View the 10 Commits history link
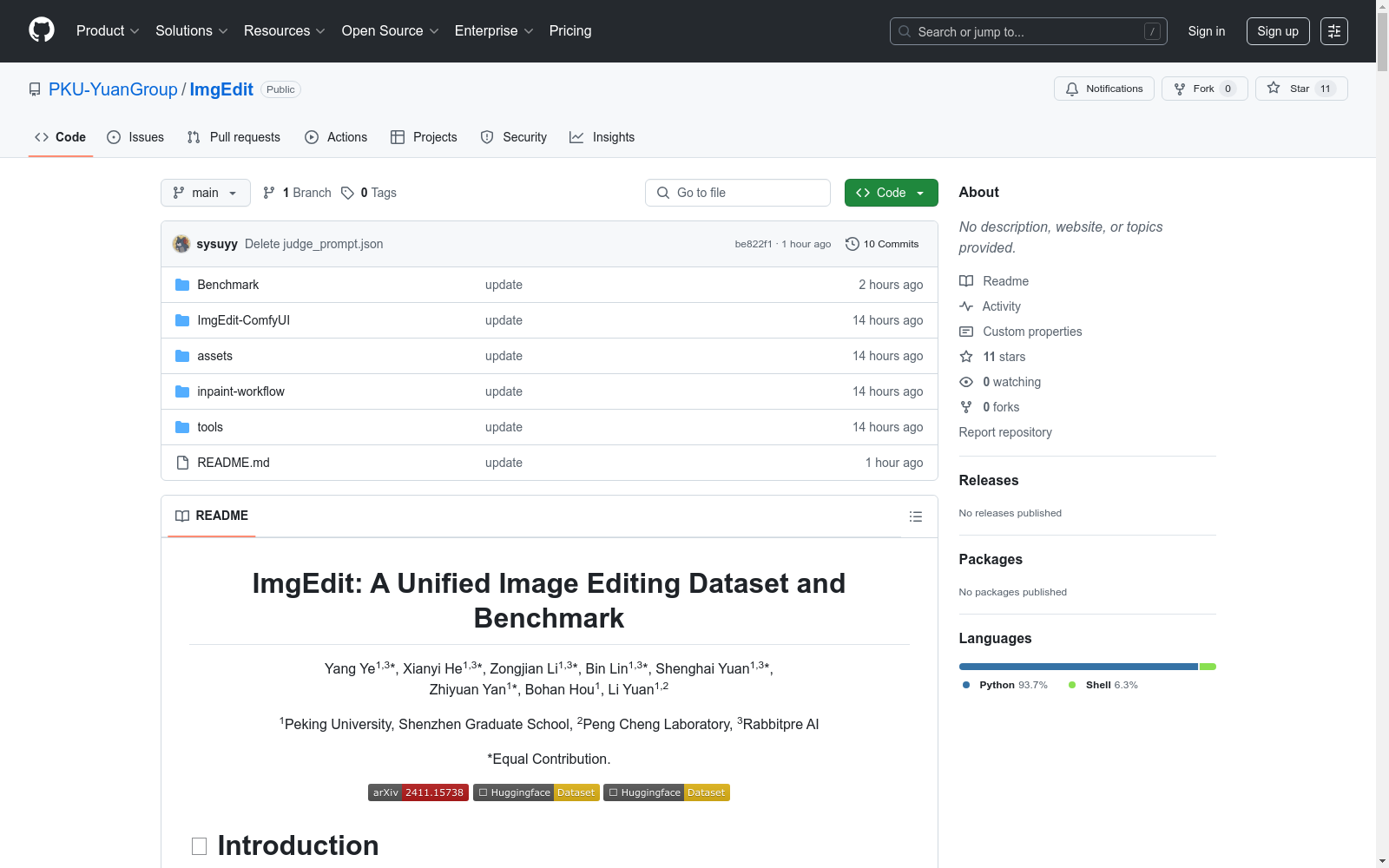The image size is (1389, 868). [x=882, y=244]
